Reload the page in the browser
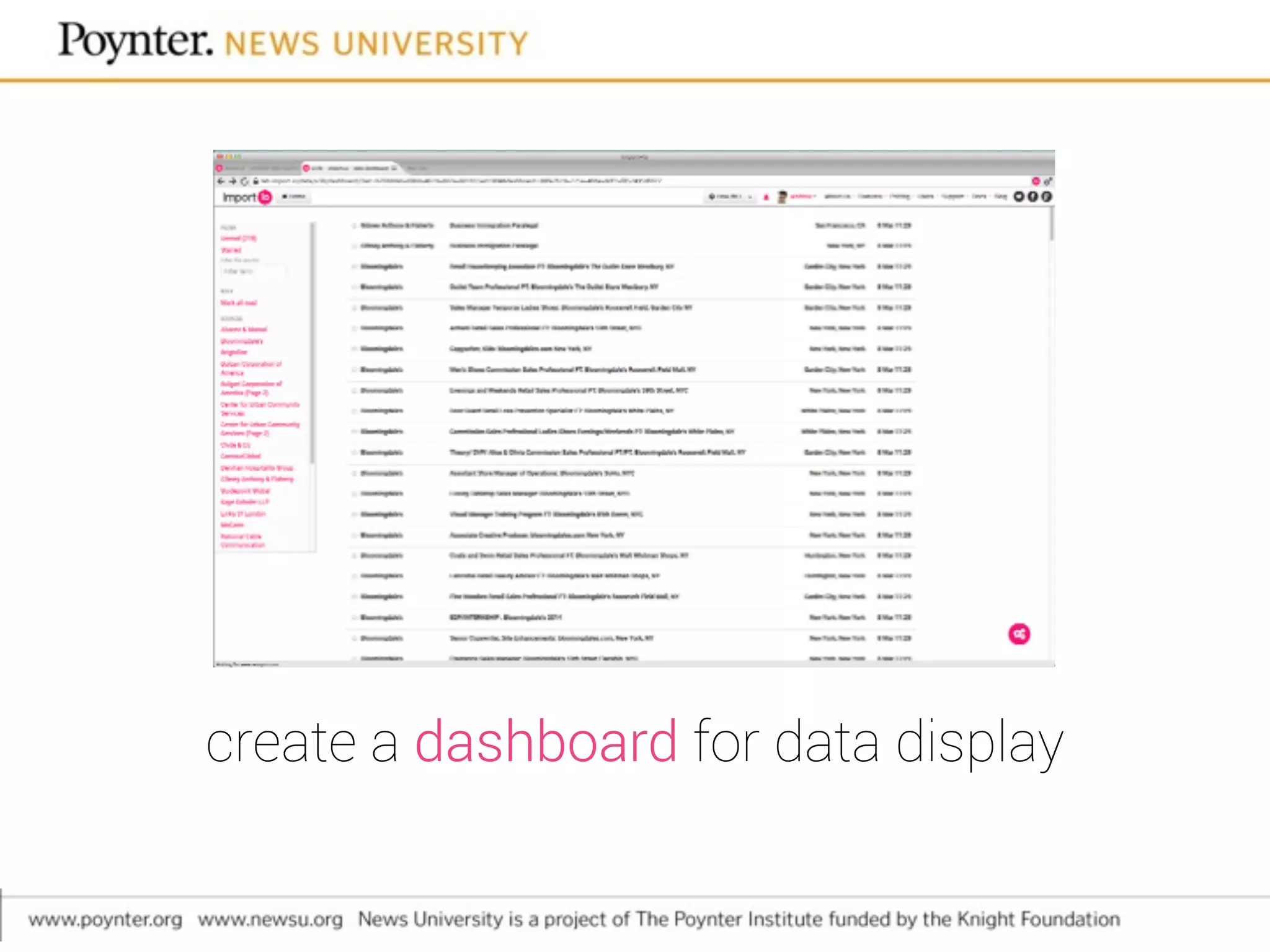Image resolution: width=1270 pixels, height=952 pixels. coord(244,182)
